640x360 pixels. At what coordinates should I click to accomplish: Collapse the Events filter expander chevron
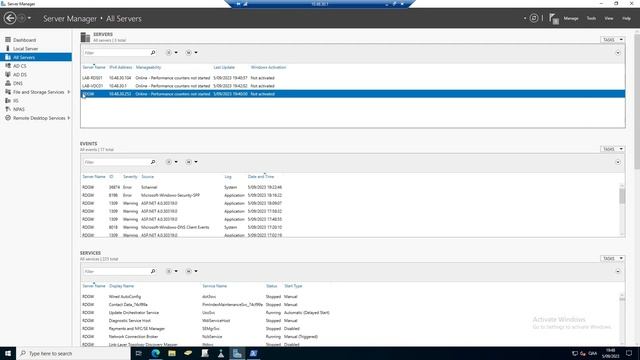618,162
